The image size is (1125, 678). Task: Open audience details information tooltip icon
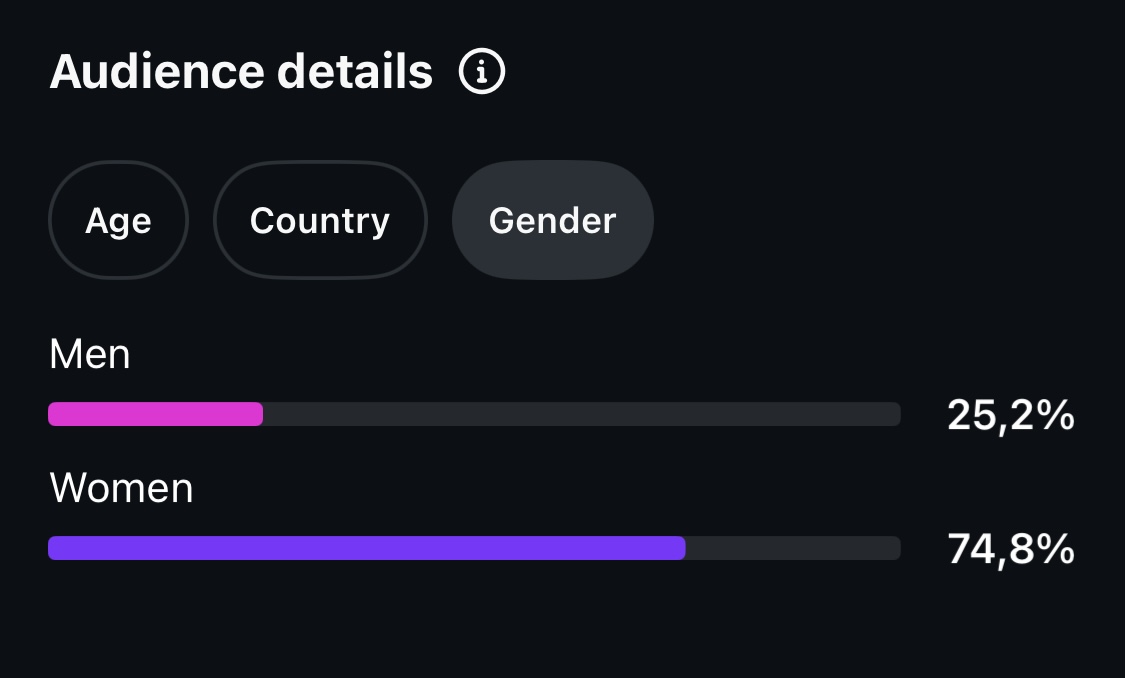(x=481, y=71)
